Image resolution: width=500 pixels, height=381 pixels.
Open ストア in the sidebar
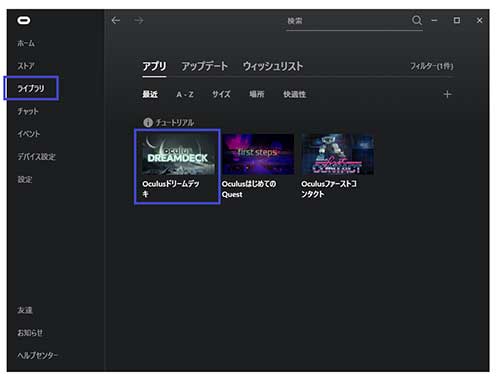26,66
